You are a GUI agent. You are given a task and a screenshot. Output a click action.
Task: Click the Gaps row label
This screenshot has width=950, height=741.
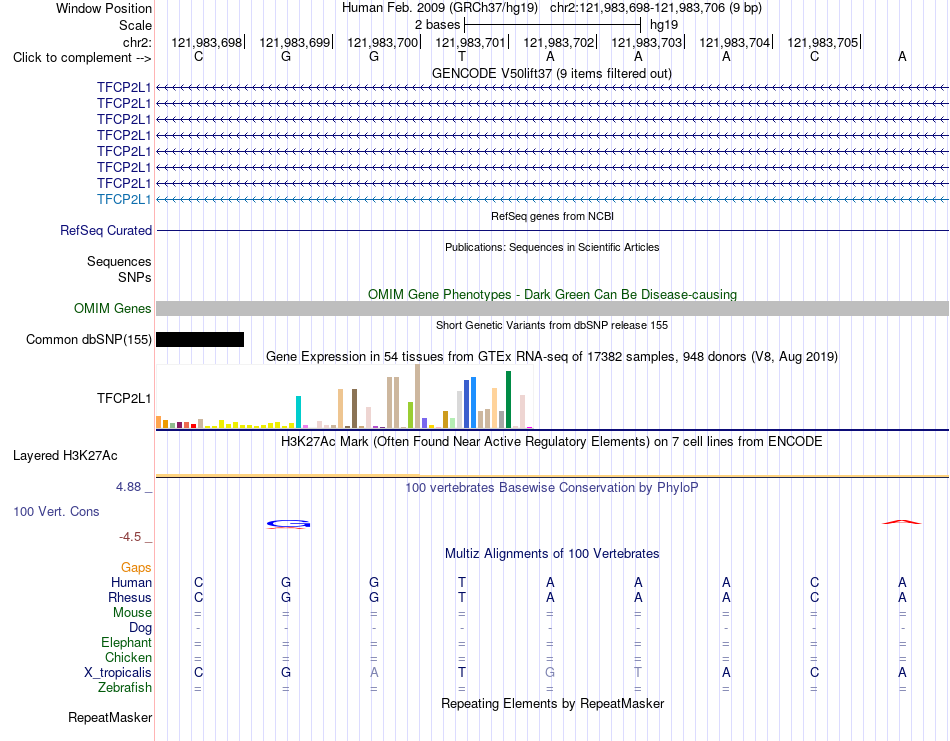[x=136, y=568]
